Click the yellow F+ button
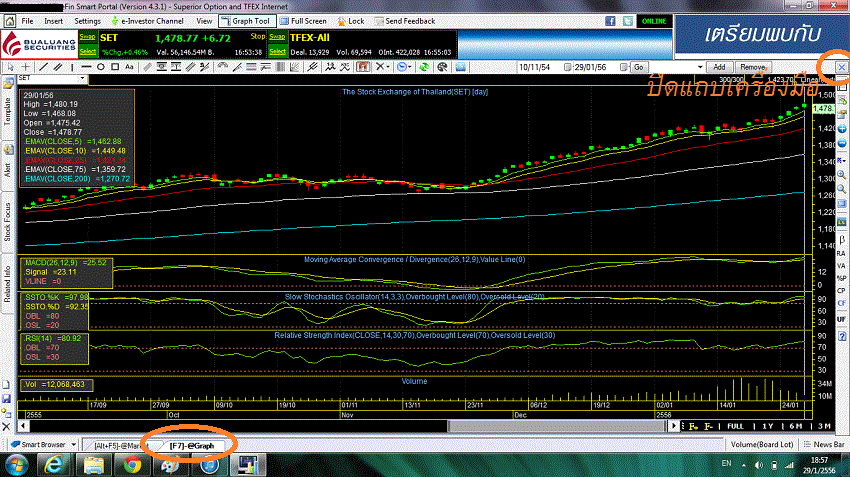This screenshot has width=850, height=477. (693, 427)
